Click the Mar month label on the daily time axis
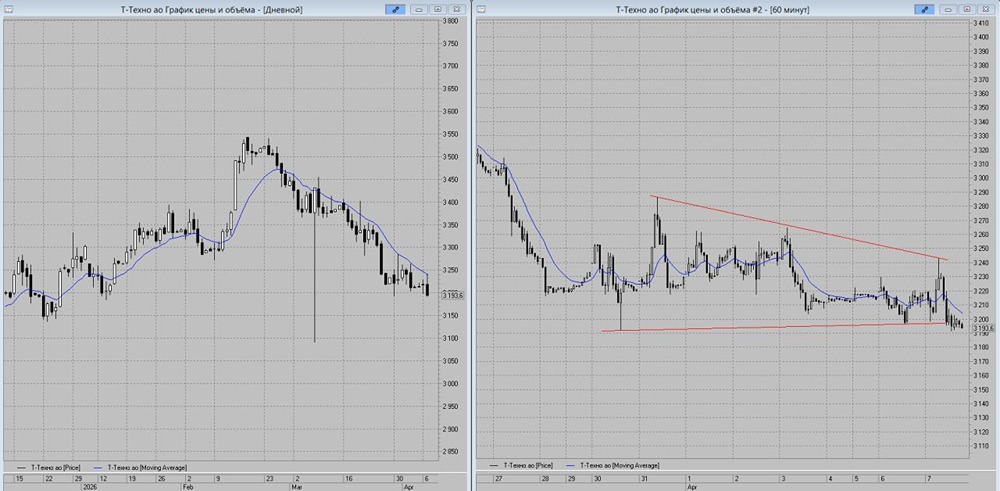The height and width of the screenshot is (491, 1000). coord(298,485)
